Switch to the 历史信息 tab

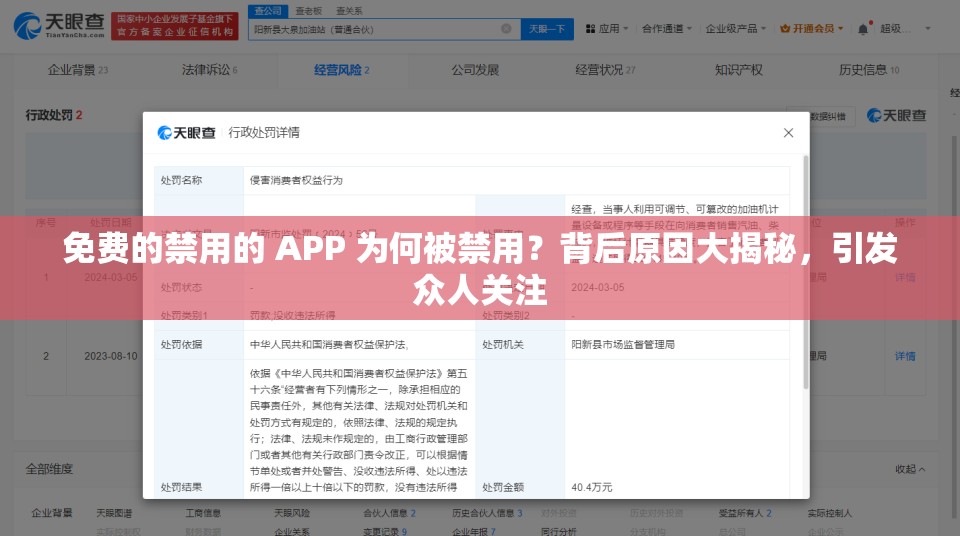(869, 70)
